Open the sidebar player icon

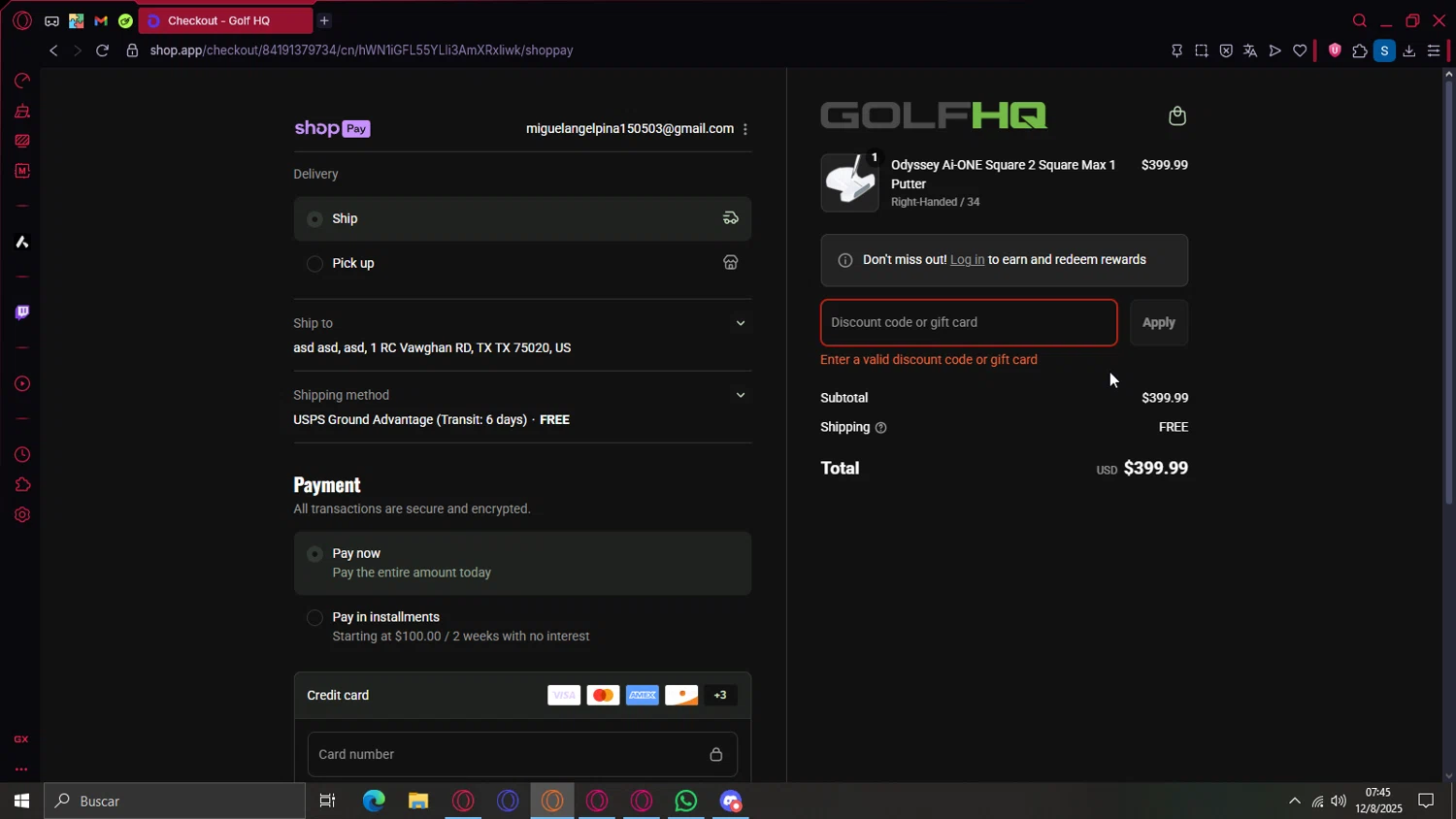tap(21, 384)
